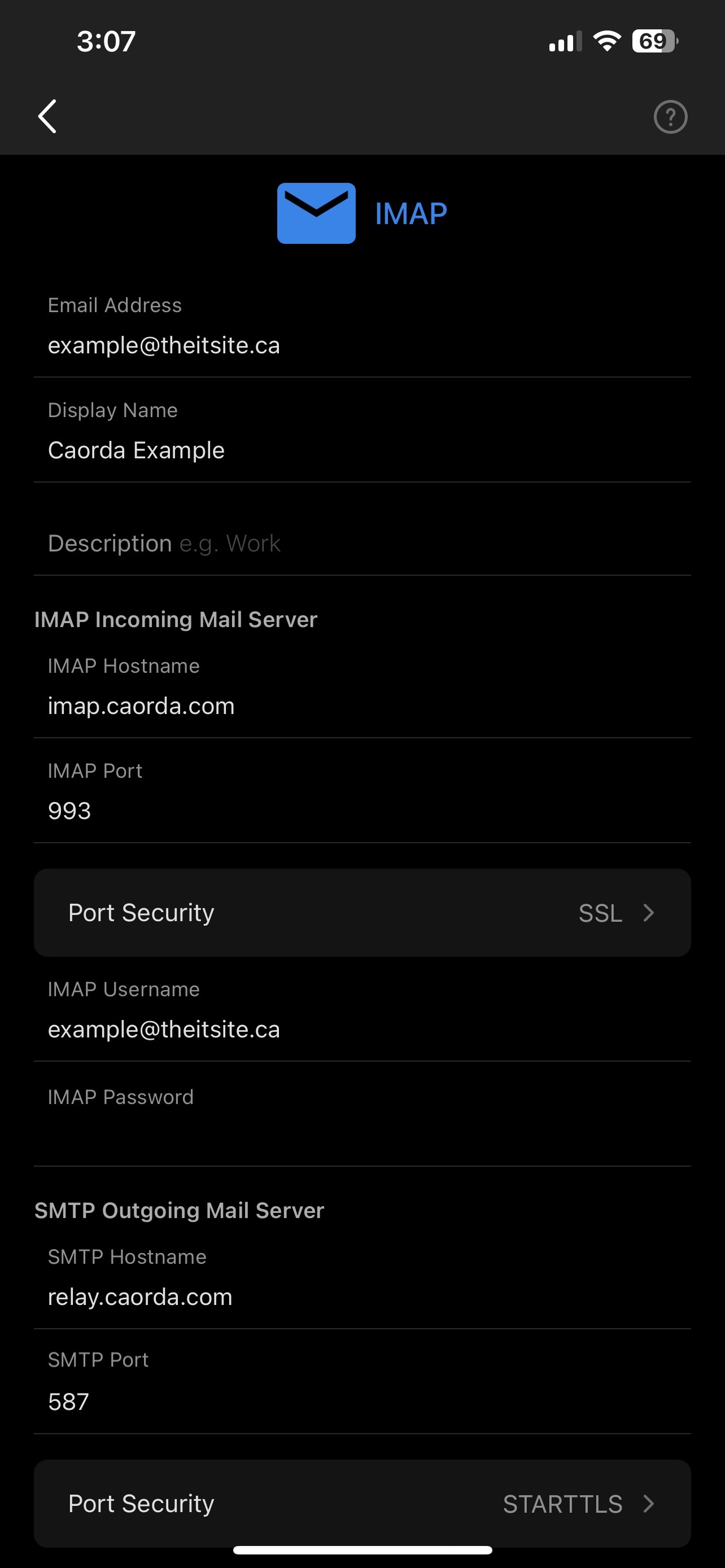The height and width of the screenshot is (1568, 725).
Task: Open the help question mark icon
Action: (x=670, y=116)
